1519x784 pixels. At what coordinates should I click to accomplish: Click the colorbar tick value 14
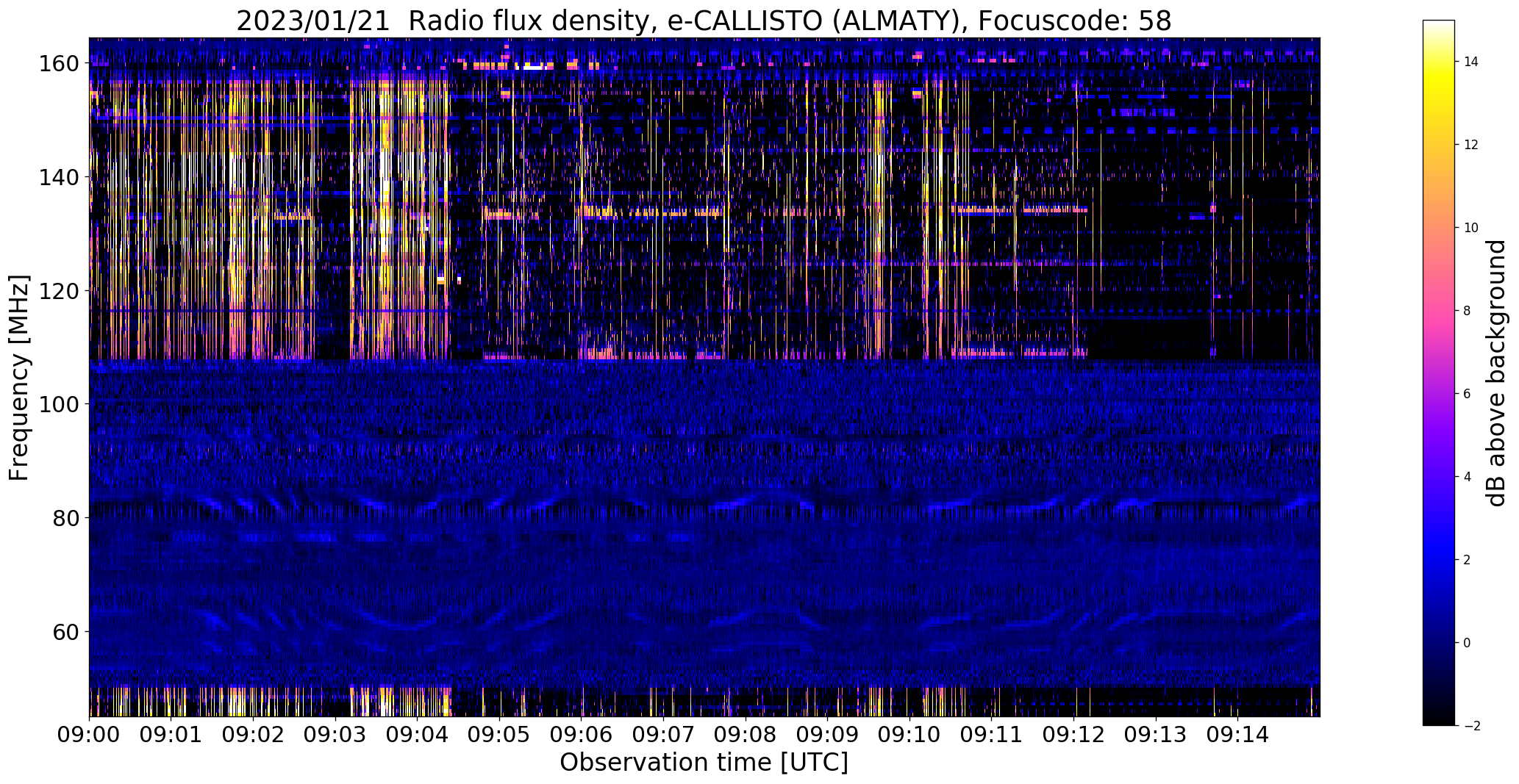pos(1470,62)
